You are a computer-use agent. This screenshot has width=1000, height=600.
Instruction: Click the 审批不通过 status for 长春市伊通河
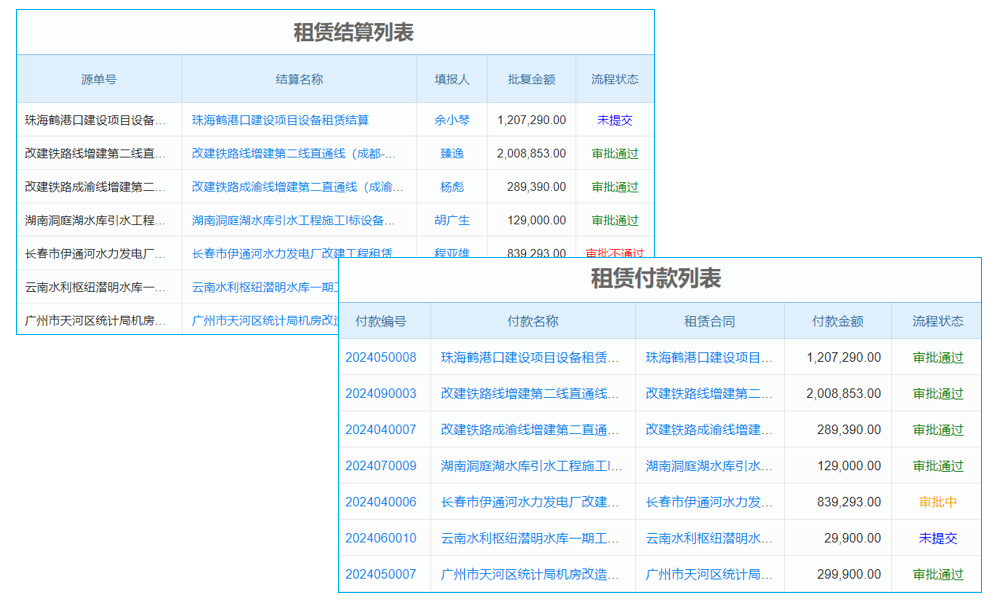[613, 253]
